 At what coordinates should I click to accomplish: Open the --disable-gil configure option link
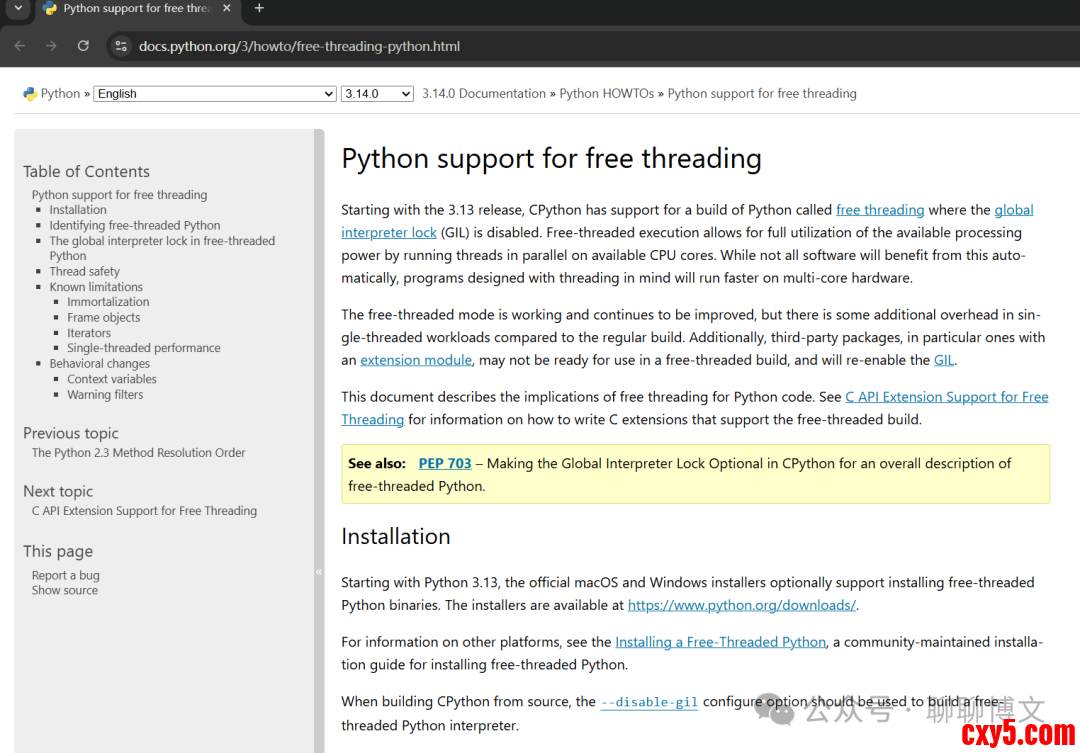tap(649, 703)
